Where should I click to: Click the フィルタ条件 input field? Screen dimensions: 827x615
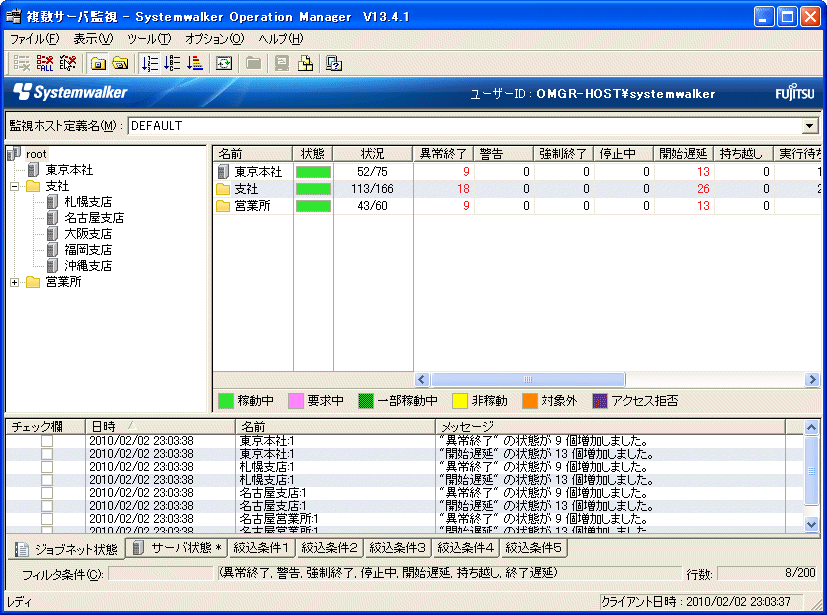(x=160, y=574)
